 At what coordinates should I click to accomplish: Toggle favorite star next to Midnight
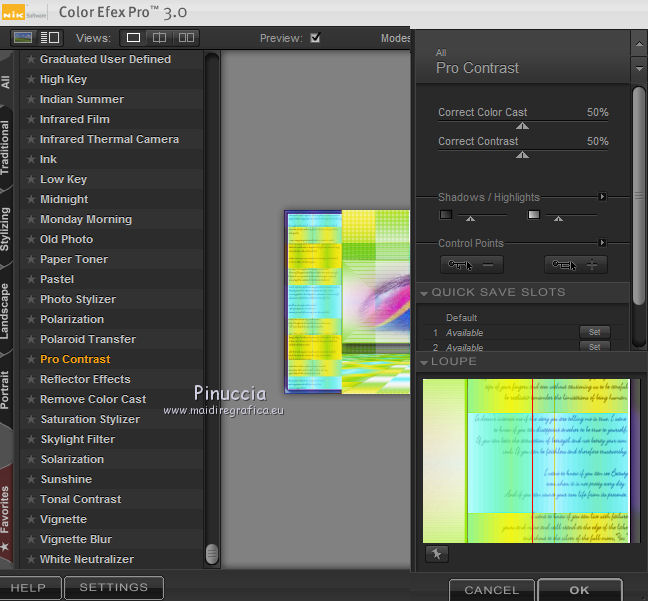point(30,199)
